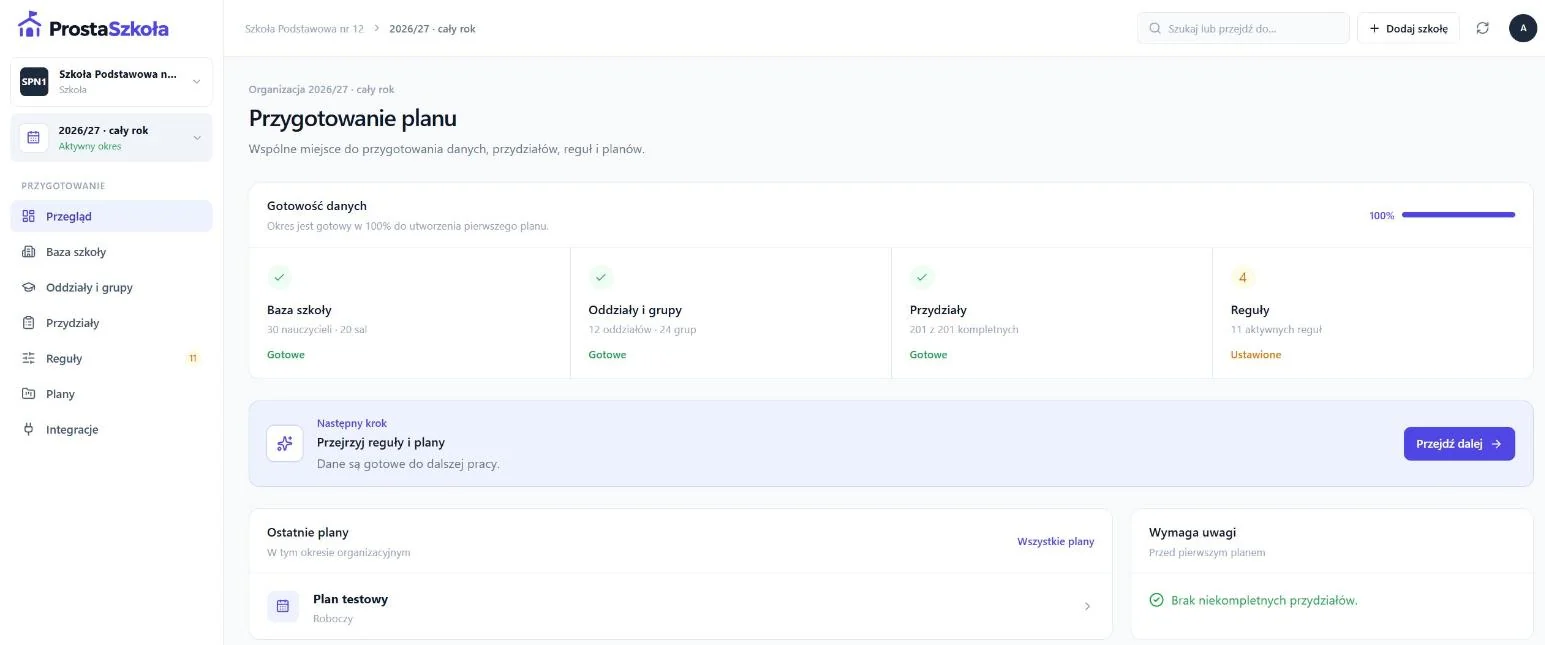This screenshot has width=1545, height=645.
Task: Open the user avatar A menu
Action: (1523, 28)
